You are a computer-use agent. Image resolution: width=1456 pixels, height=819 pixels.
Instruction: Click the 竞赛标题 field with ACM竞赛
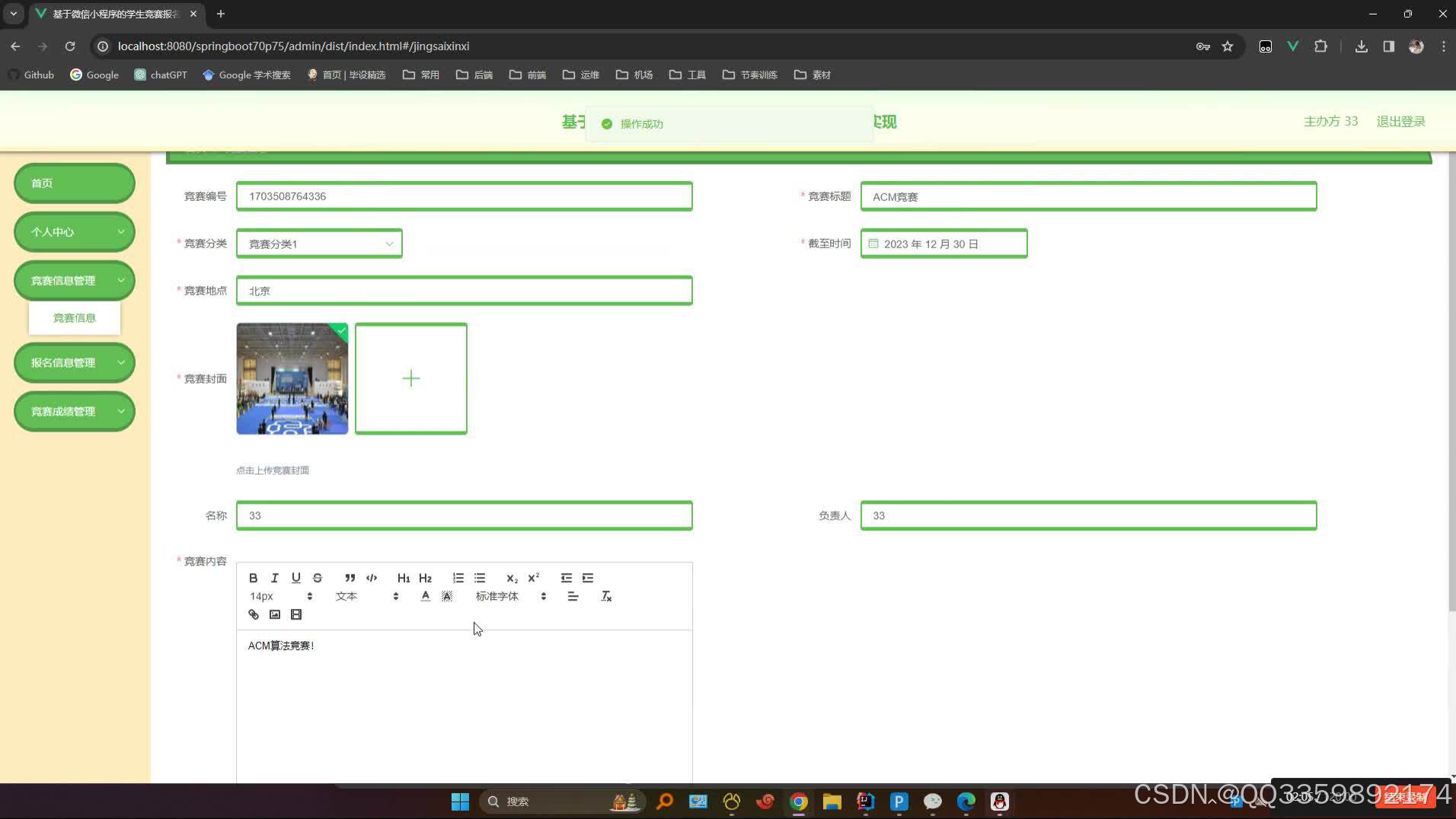1088,196
